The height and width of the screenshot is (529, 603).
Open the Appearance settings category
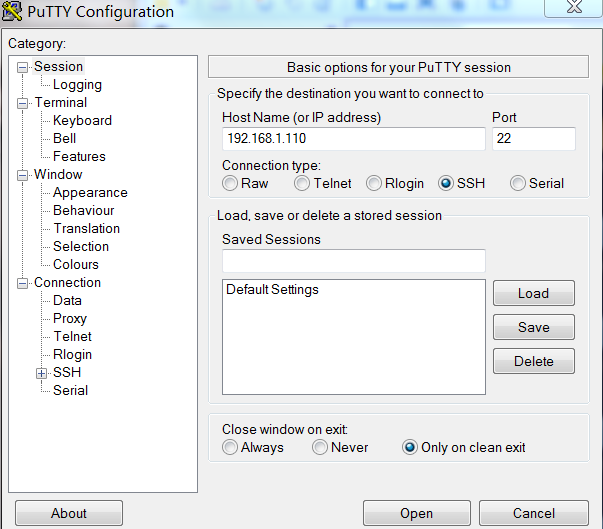pyautogui.click(x=90, y=193)
